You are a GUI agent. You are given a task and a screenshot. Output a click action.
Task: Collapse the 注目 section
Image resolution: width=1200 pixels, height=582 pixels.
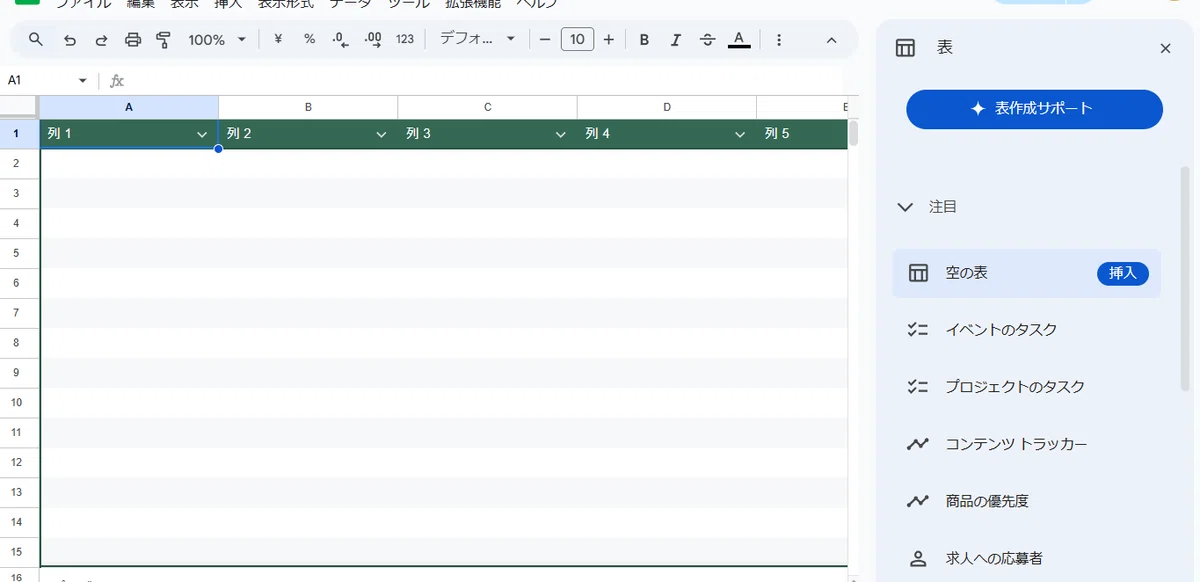pyautogui.click(x=905, y=207)
